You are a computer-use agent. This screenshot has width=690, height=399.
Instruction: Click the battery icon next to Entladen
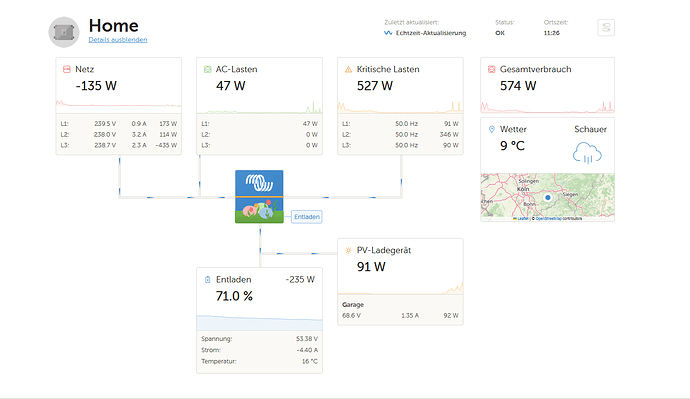pos(207,280)
